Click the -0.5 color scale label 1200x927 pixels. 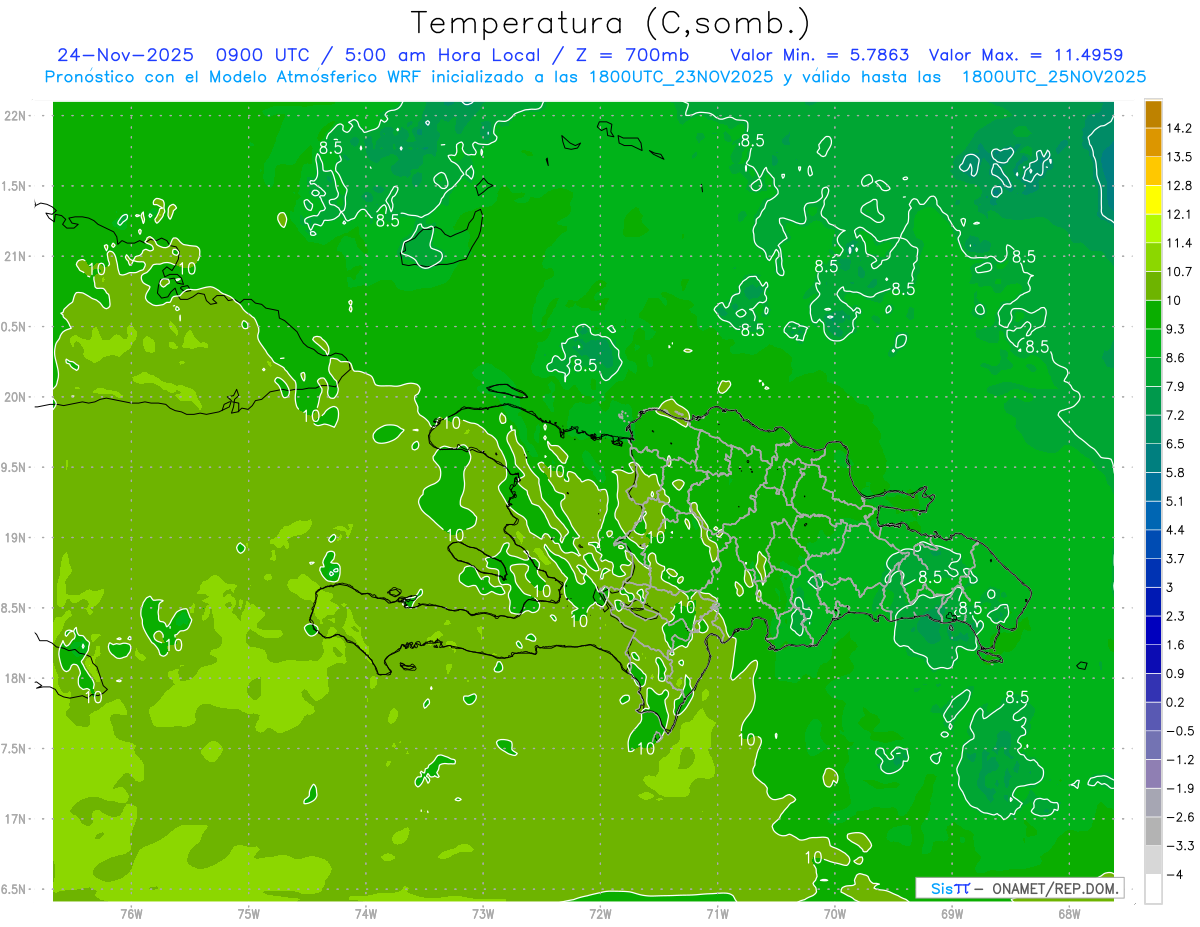pyautogui.click(x=1179, y=731)
